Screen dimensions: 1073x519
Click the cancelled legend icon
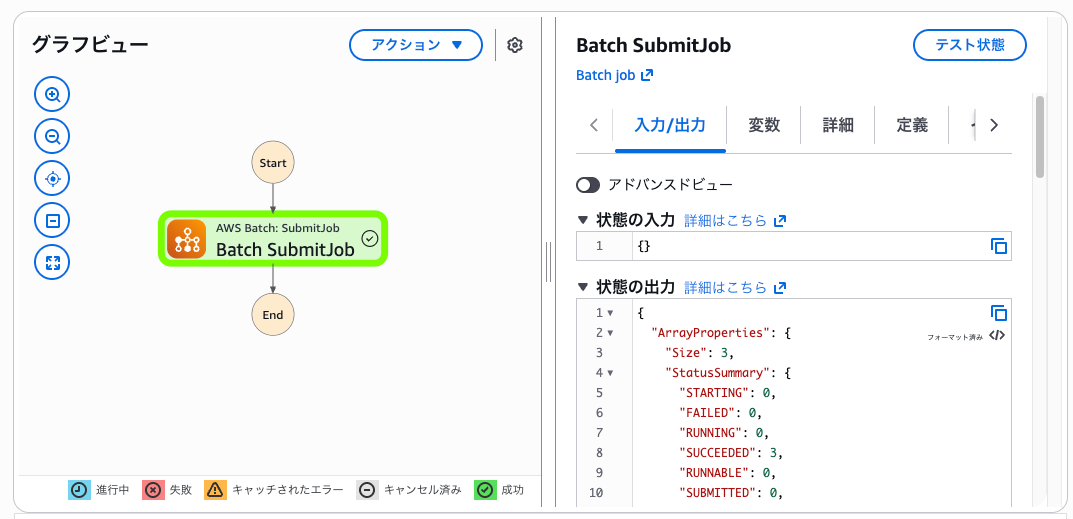click(367, 490)
